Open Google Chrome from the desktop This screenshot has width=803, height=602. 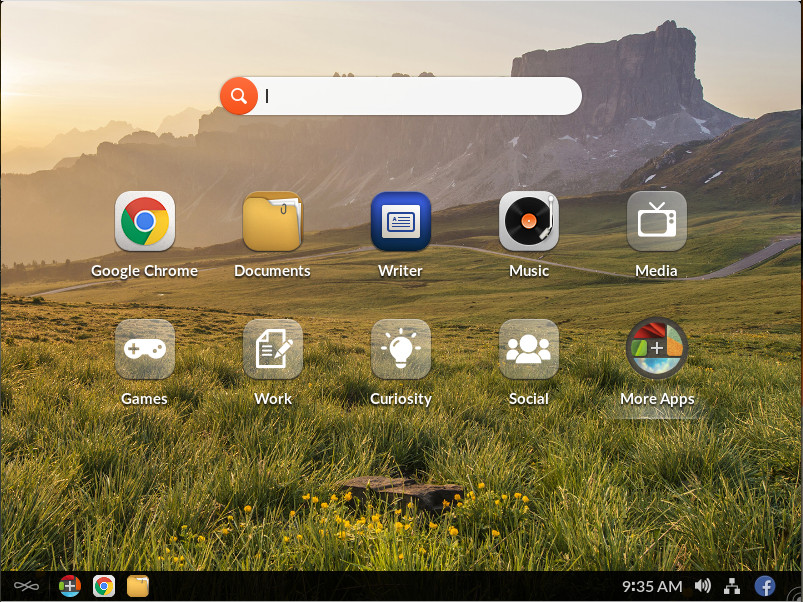click(x=145, y=221)
